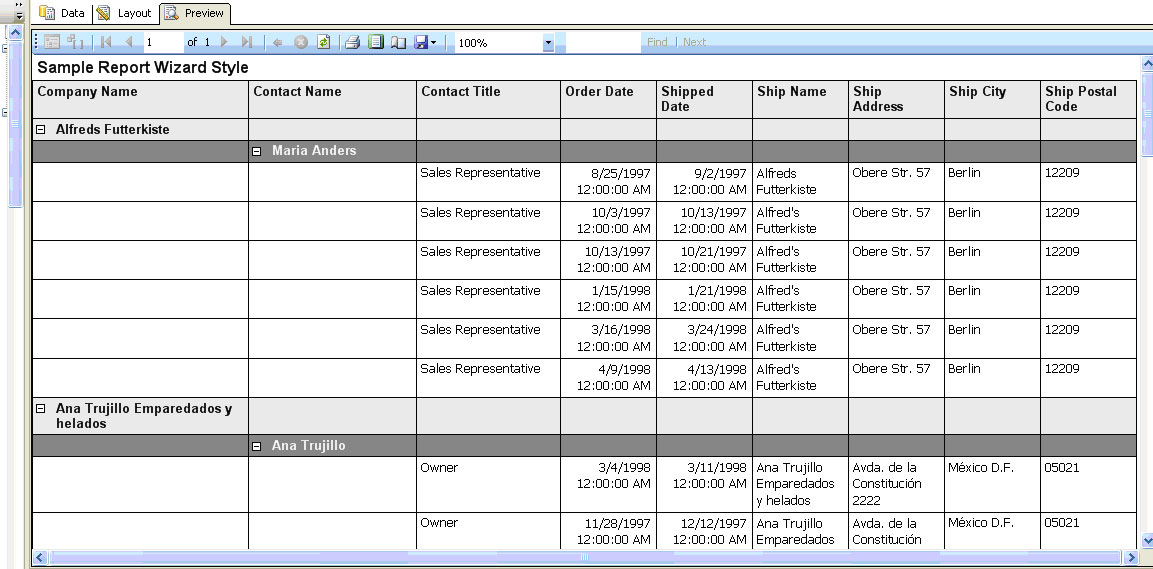The height and width of the screenshot is (569, 1153).
Task: Click the 3/4/1998 order date cell
Action: click(608, 484)
